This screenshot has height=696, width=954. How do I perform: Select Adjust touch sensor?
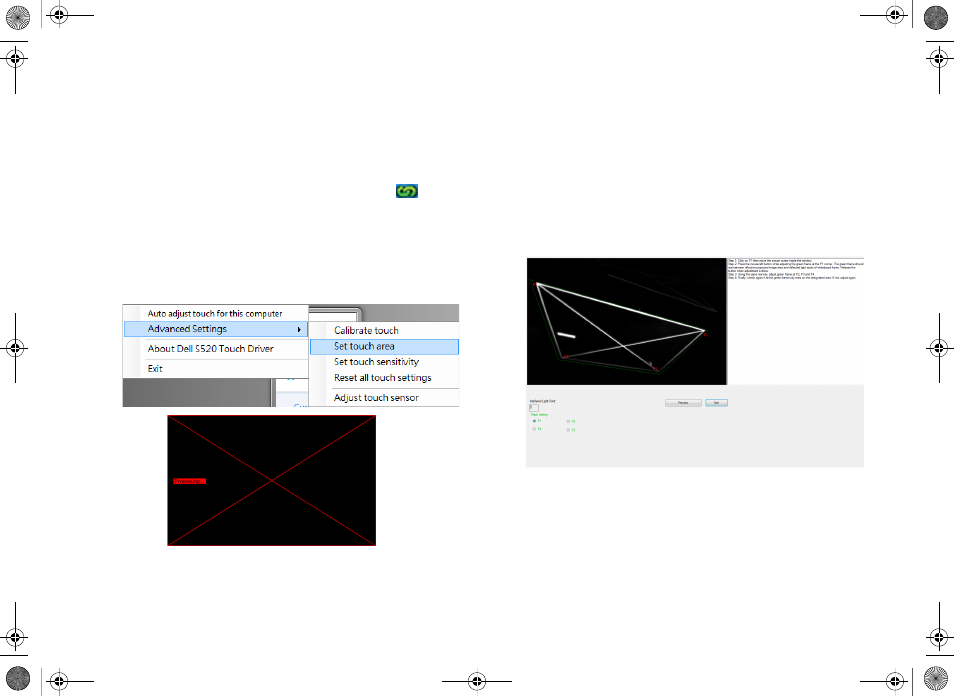tap(376, 397)
